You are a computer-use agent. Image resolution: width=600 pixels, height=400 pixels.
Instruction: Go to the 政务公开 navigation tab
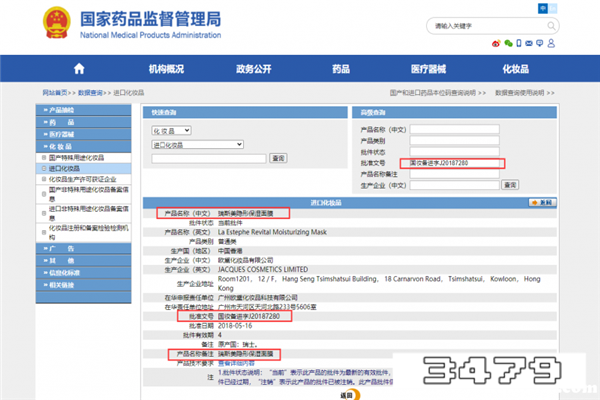click(x=253, y=69)
